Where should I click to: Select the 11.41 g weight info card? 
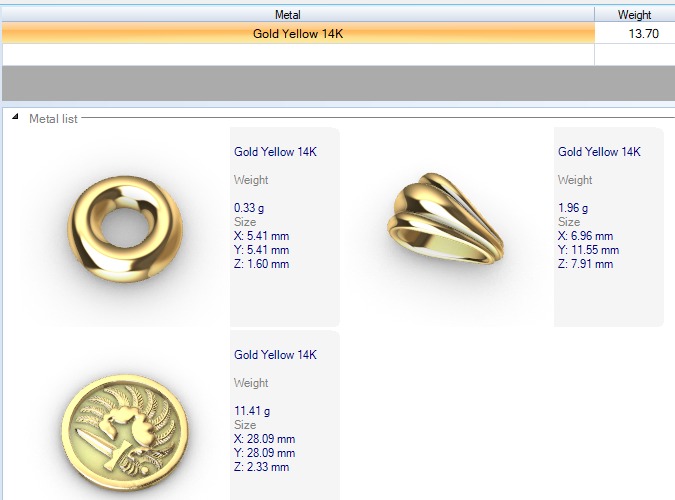pos(285,416)
